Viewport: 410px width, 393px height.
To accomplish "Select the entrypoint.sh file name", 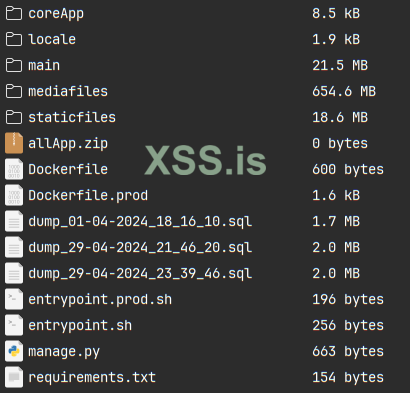I will [x=80, y=326].
